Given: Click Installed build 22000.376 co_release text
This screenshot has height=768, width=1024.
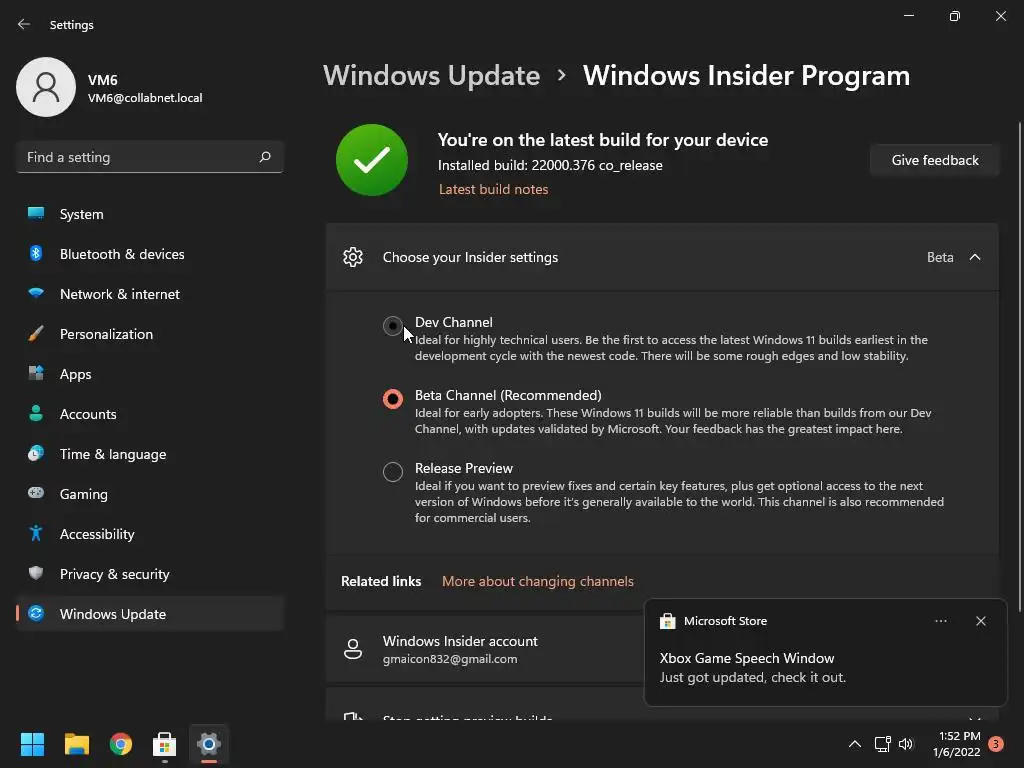Looking at the screenshot, I should point(550,165).
